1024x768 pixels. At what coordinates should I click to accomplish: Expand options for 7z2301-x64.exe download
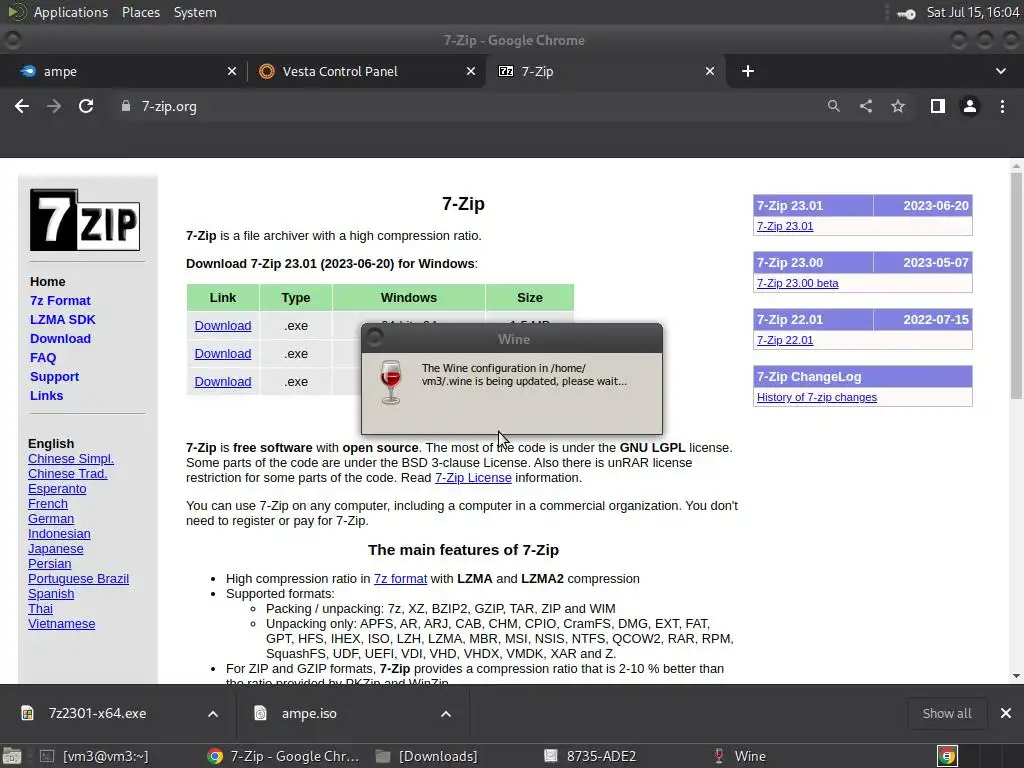click(213, 714)
